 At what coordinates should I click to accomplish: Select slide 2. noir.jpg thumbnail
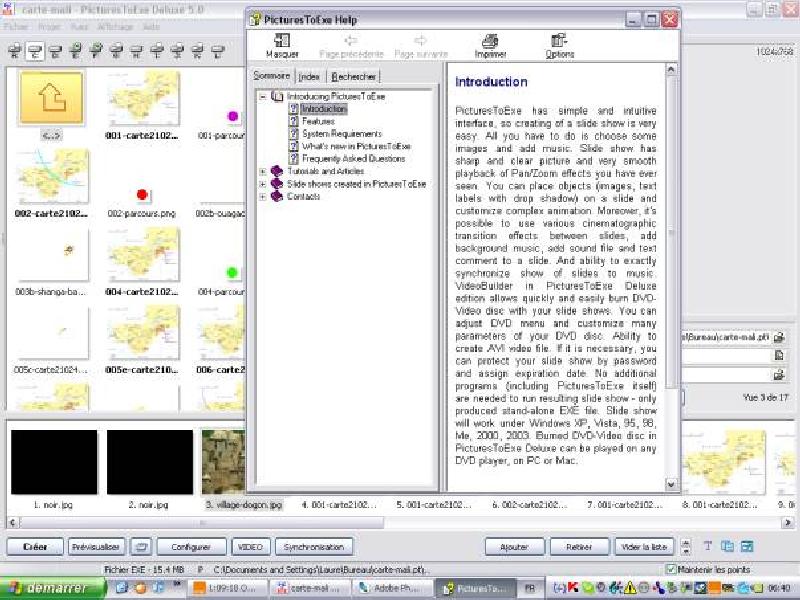[150, 462]
